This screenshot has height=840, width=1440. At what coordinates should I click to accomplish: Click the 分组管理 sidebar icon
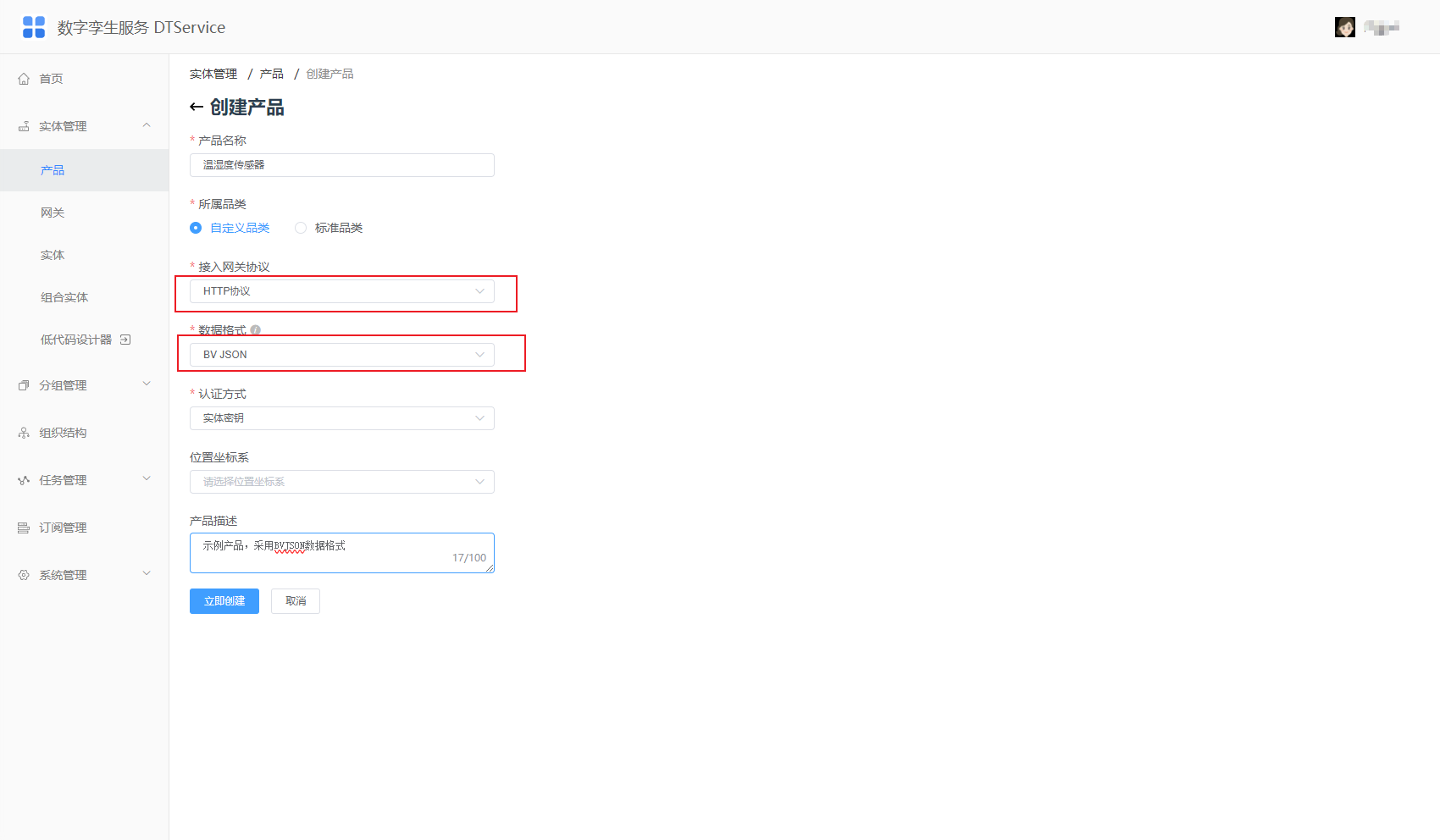[24, 385]
